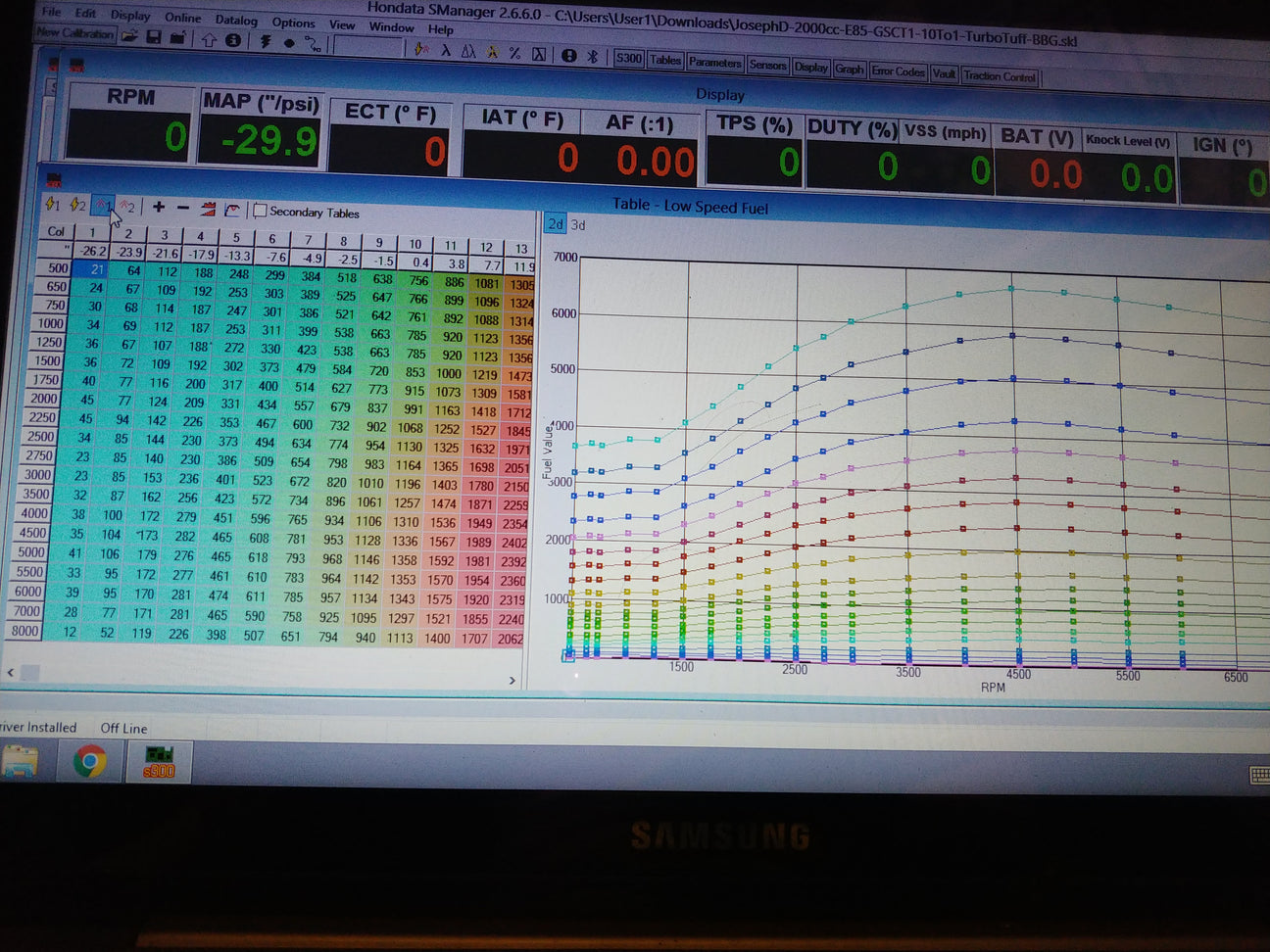The image size is (1270, 952).
Task: Click the Parameters window button
Action: pos(714,63)
